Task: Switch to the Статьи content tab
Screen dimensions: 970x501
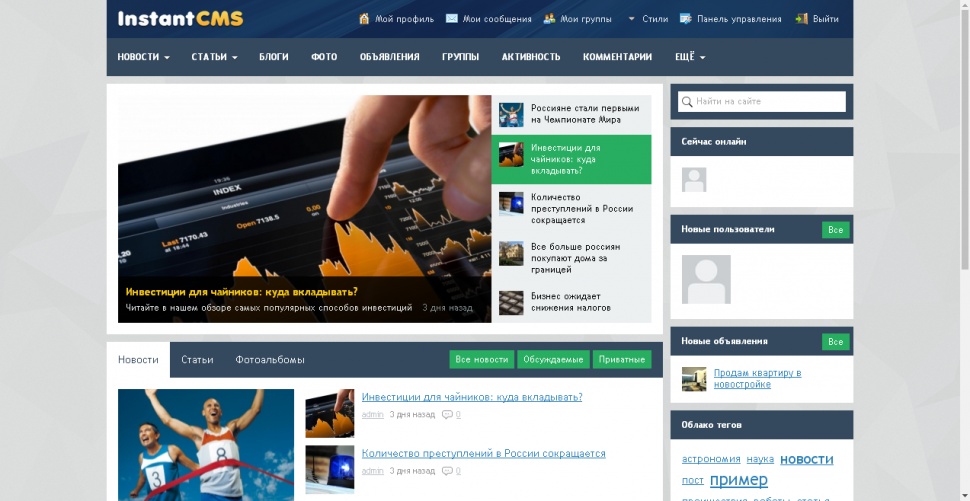Action: point(197,360)
